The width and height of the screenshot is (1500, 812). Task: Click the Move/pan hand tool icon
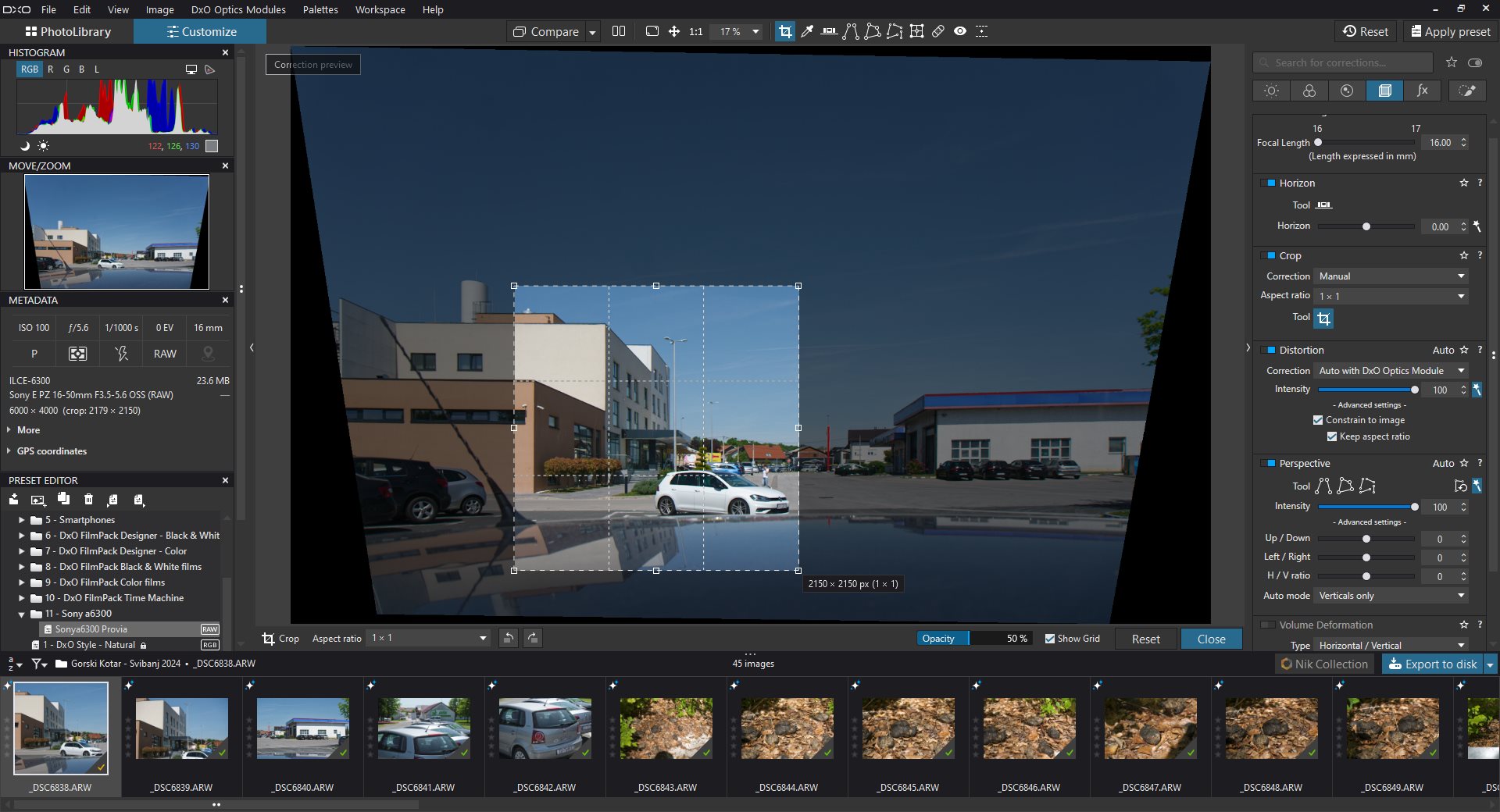[673, 31]
